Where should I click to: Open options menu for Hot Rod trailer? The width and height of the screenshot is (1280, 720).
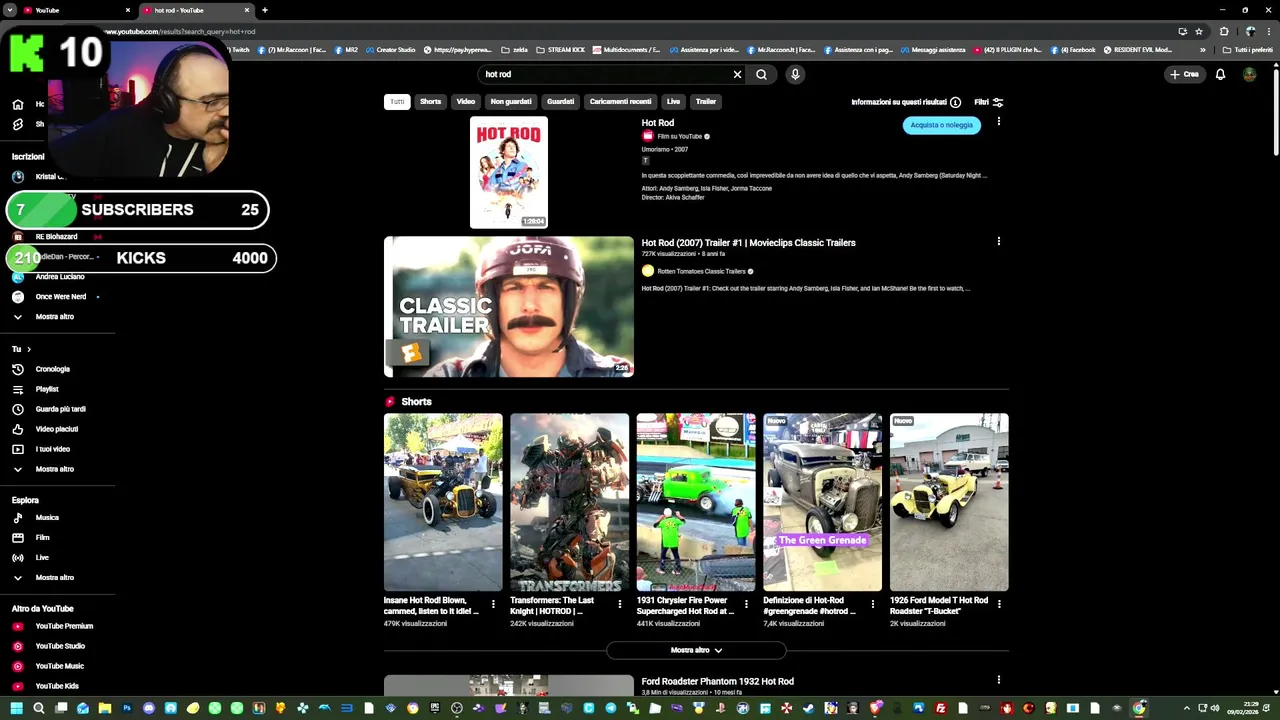[998, 241]
